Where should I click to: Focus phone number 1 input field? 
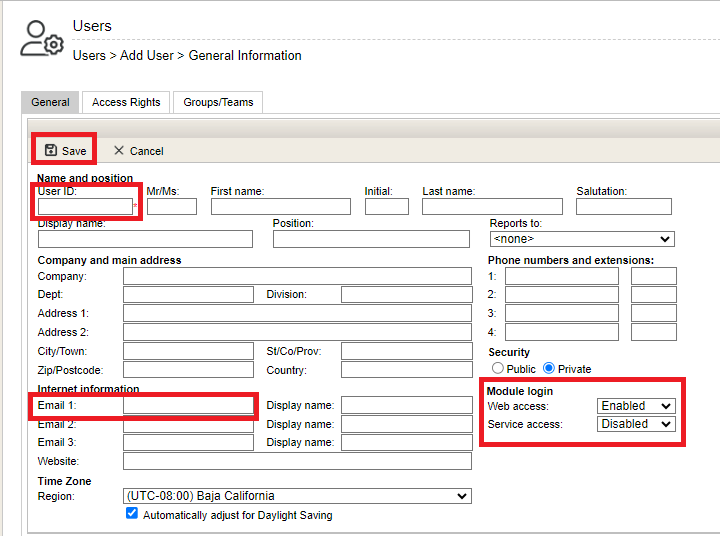(562, 276)
